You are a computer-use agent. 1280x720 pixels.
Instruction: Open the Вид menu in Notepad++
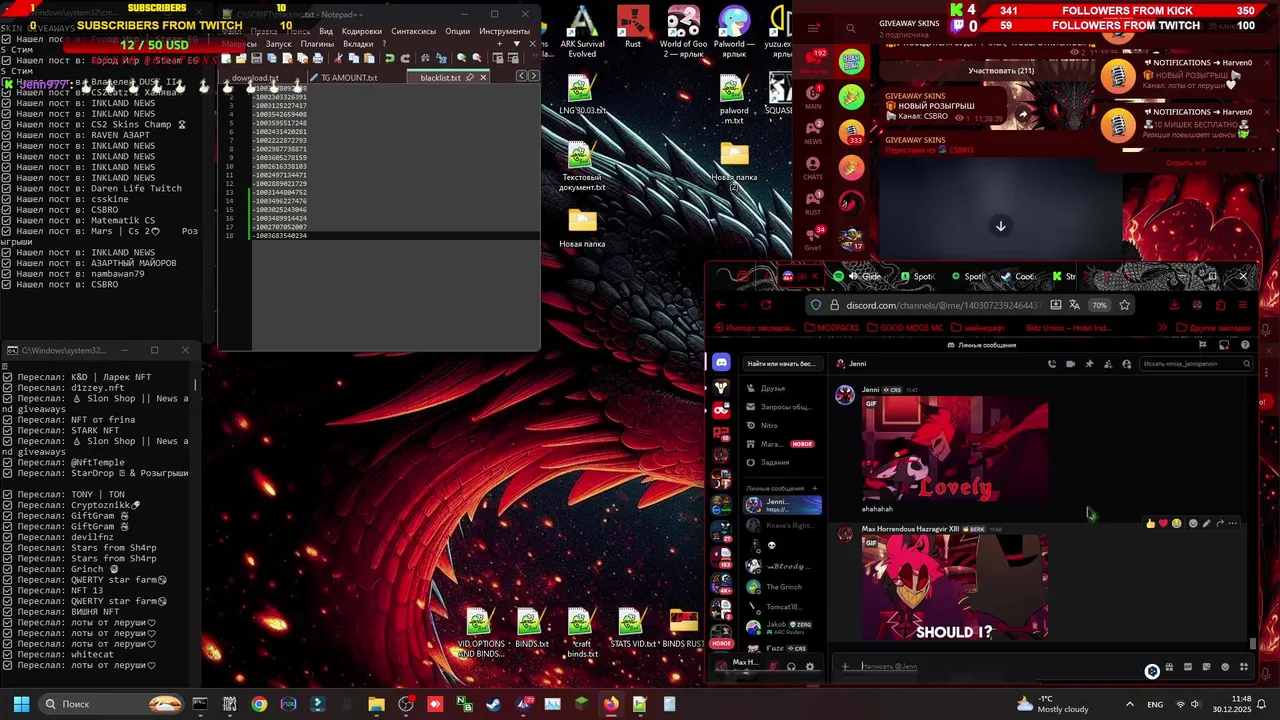(x=326, y=31)
